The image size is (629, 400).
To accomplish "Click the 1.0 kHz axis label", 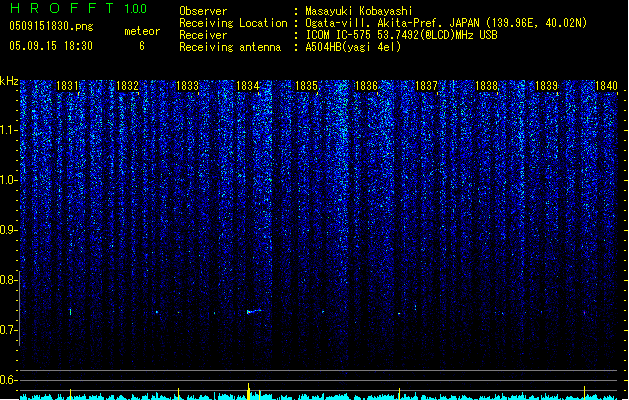I will click(9, 180).
